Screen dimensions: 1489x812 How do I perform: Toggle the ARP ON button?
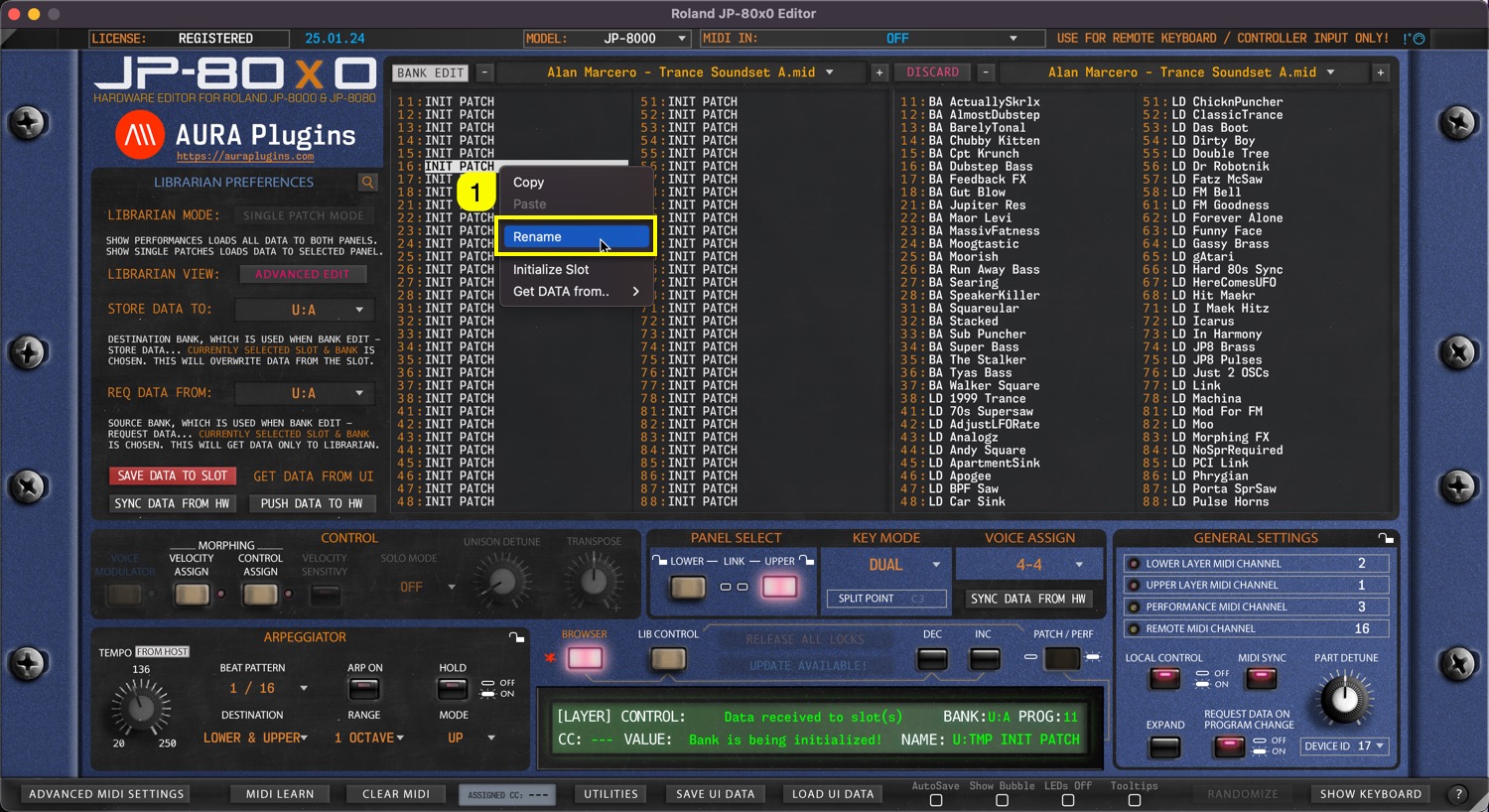[364, 689]
